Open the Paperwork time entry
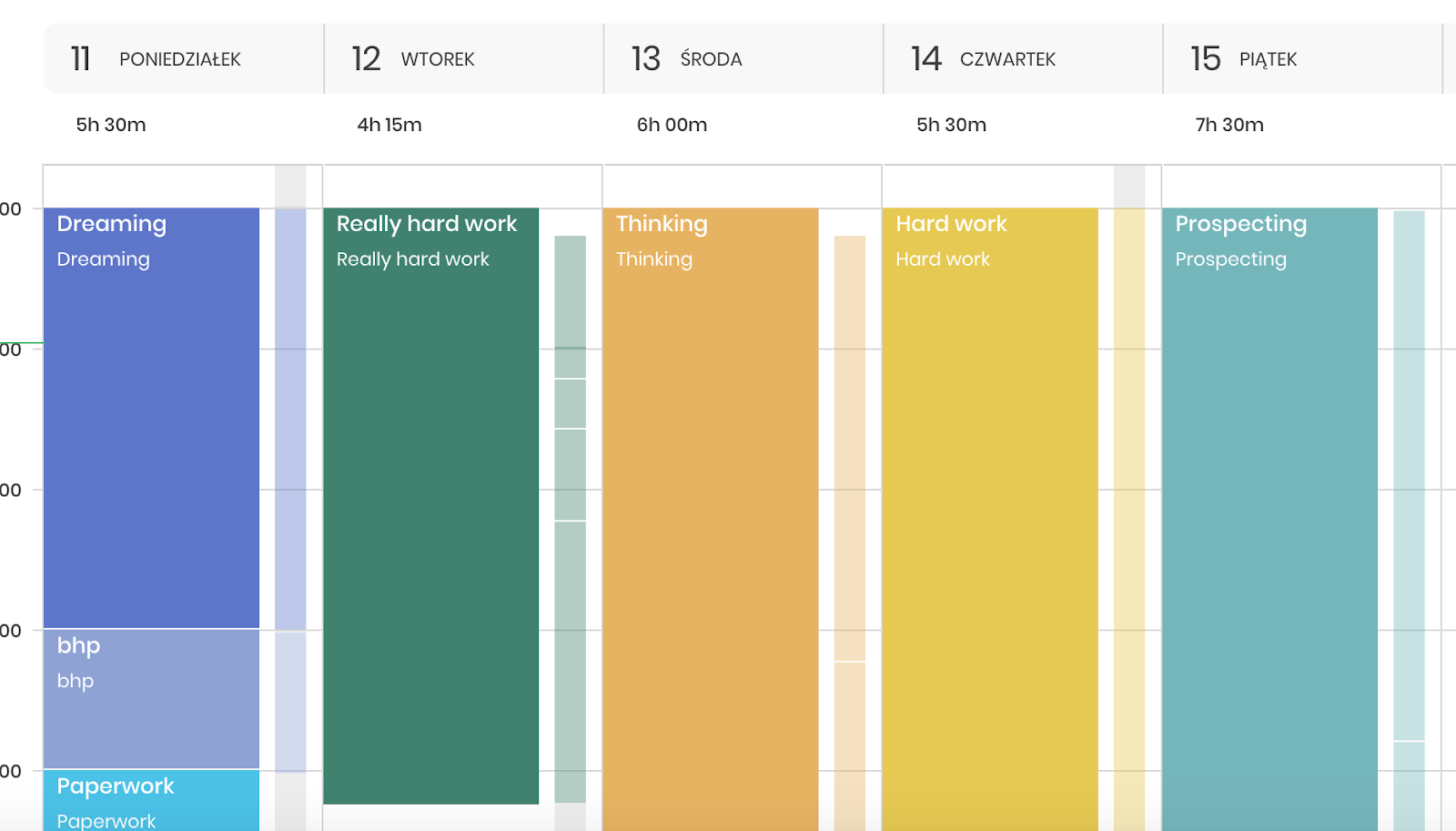1456x831 pixels. 151,801
